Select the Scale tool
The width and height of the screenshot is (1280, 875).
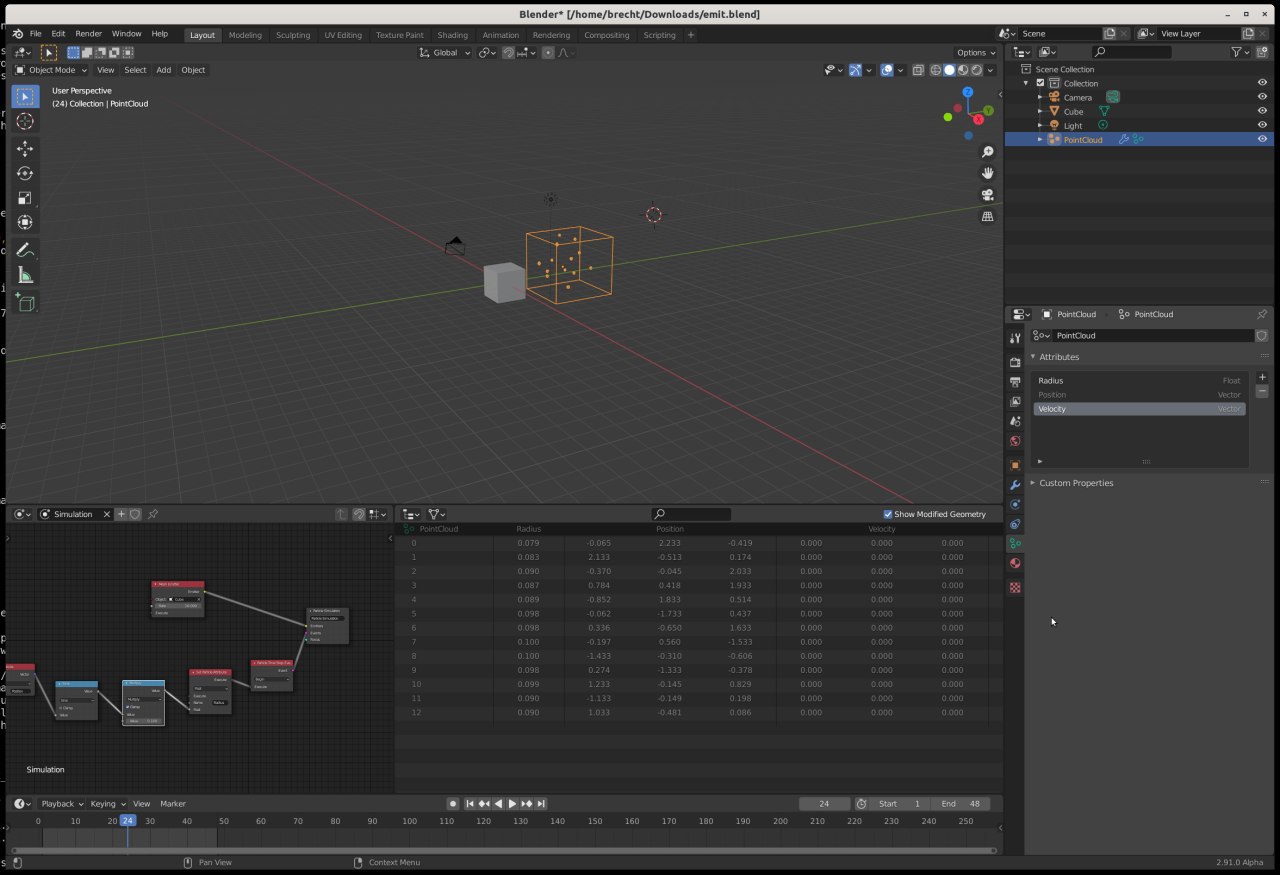25,198
